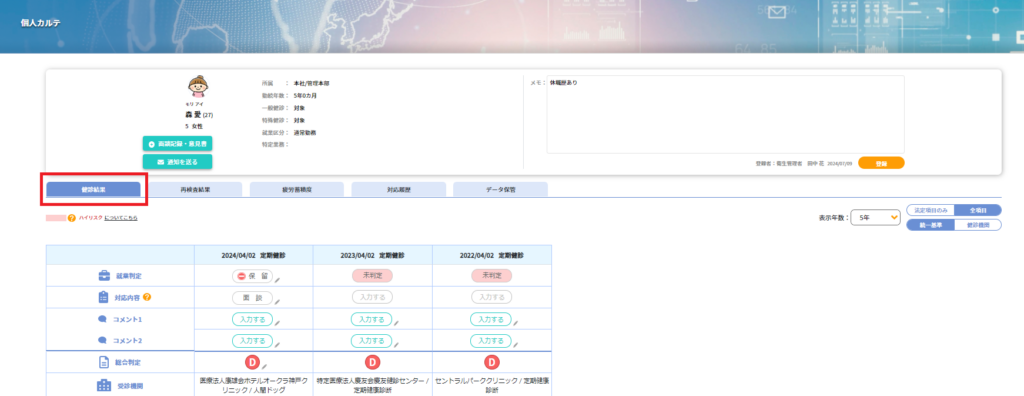
Task: Click the document icon for 総合判定
Action: coord(103,362)
